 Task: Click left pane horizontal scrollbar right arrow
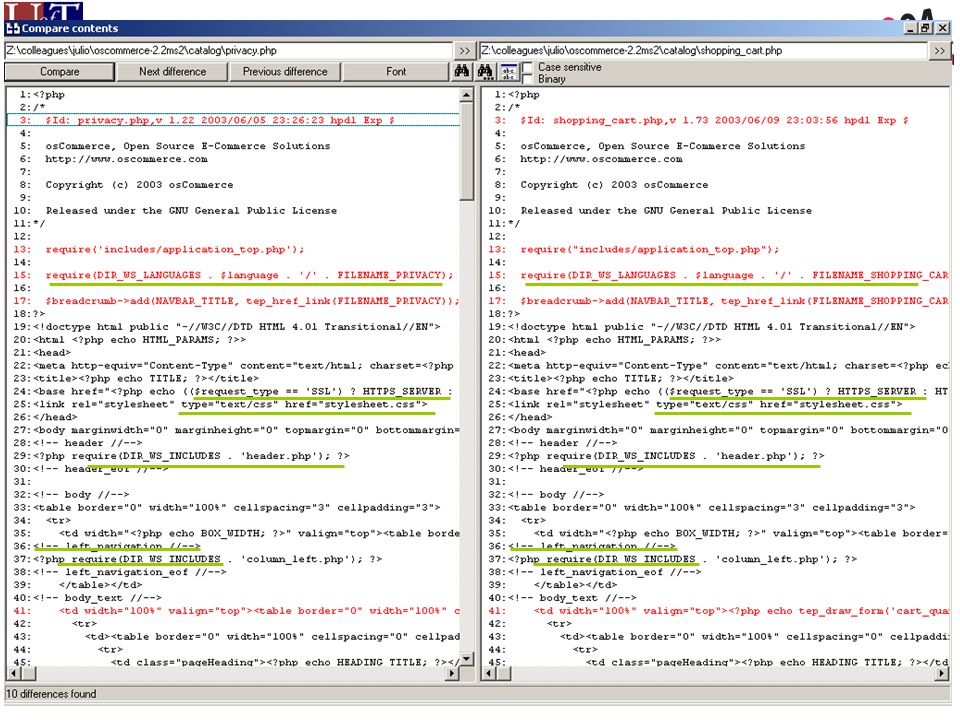453,673
